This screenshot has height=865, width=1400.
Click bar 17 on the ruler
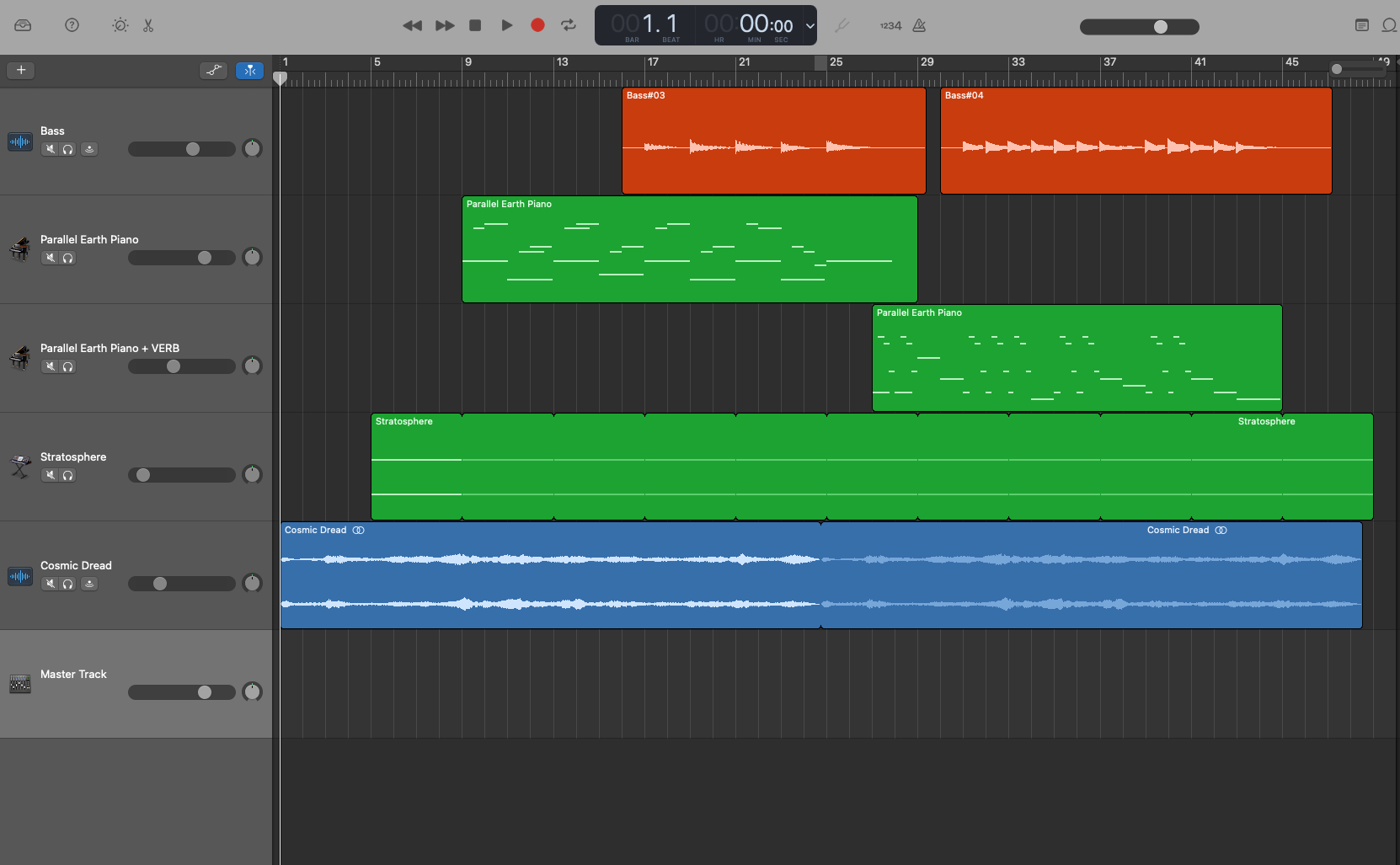653,62
